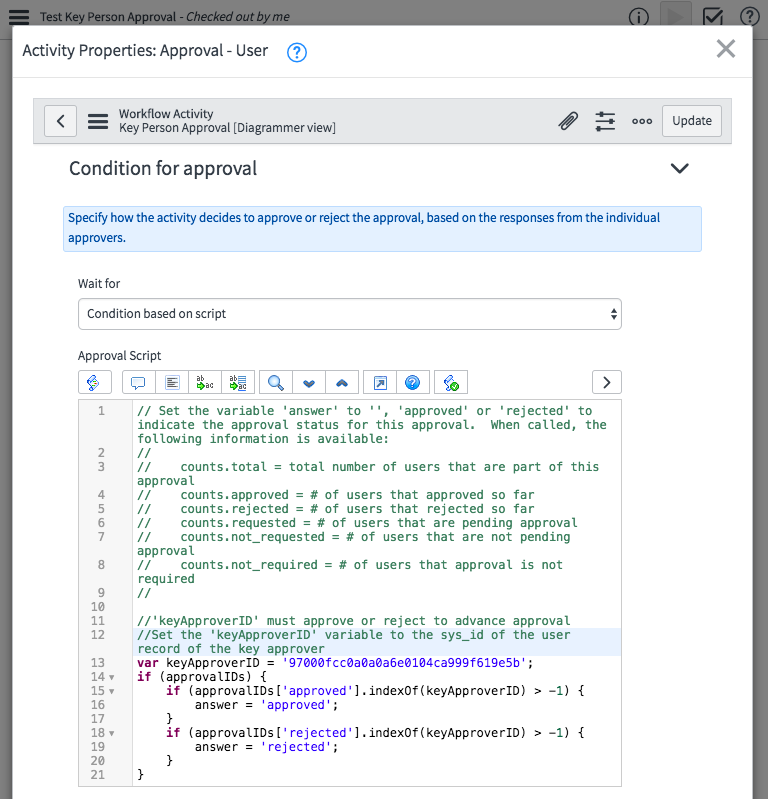Open the script editor help icon
The height and width of the screenshot is (799, 768).
pos(412,382)
